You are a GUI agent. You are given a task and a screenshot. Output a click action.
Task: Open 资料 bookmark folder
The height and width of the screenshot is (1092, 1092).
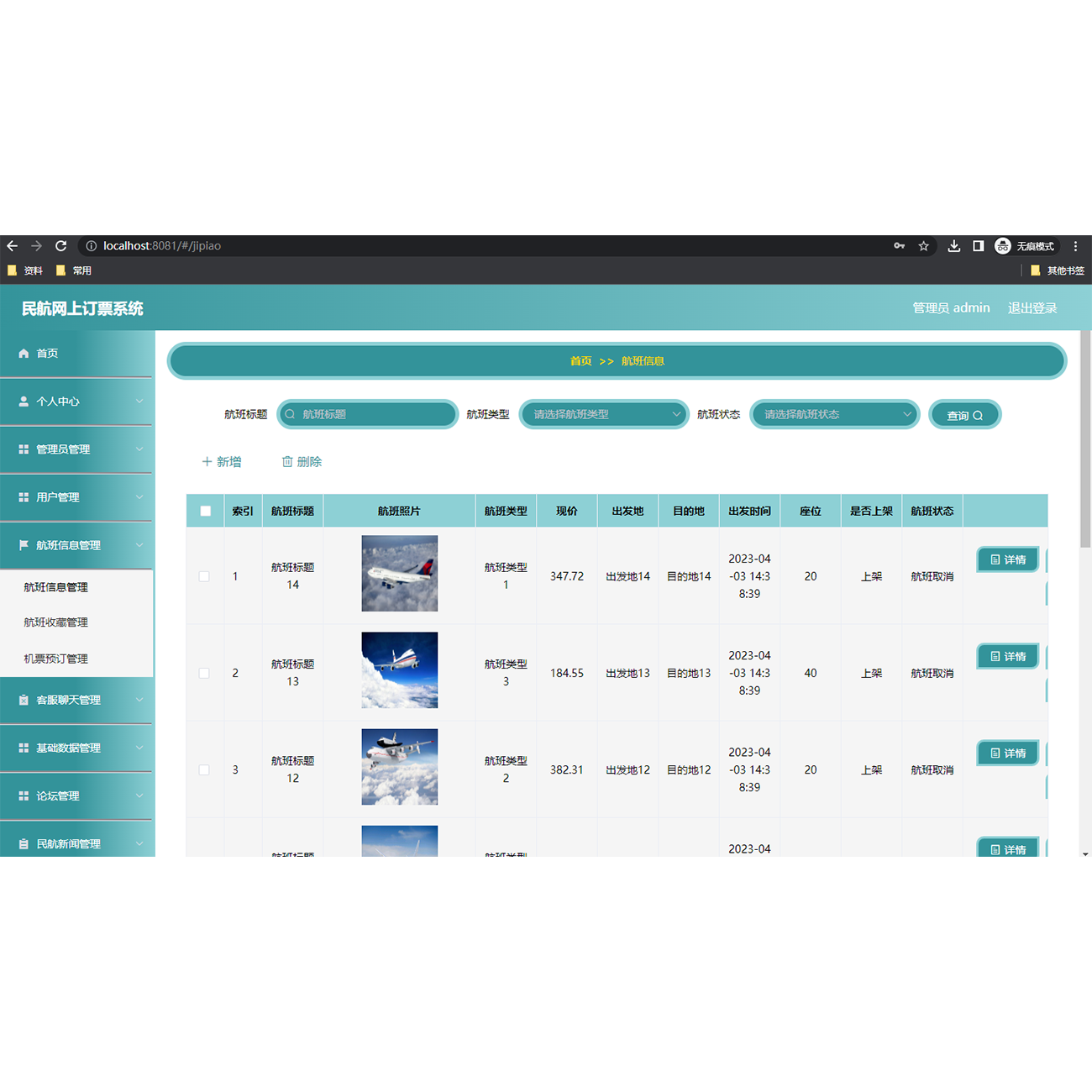(x=25, y=270)
